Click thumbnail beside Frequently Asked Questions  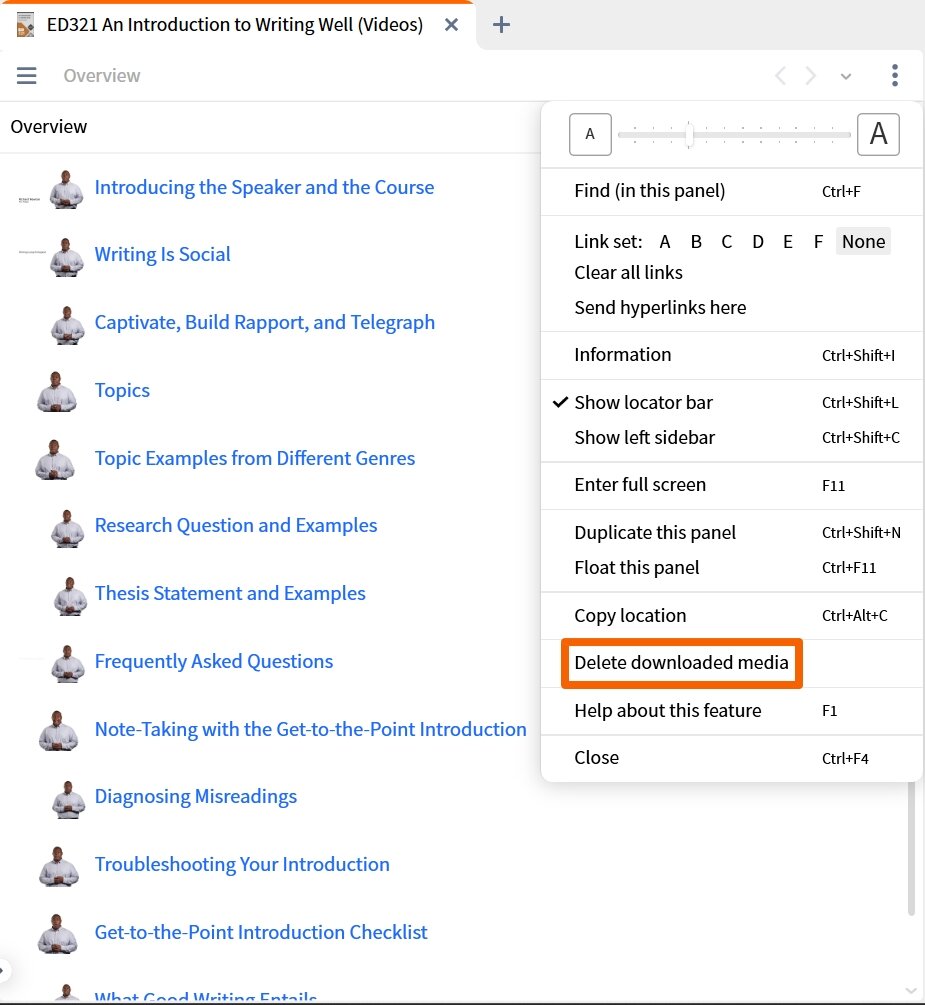pos(67,664)
